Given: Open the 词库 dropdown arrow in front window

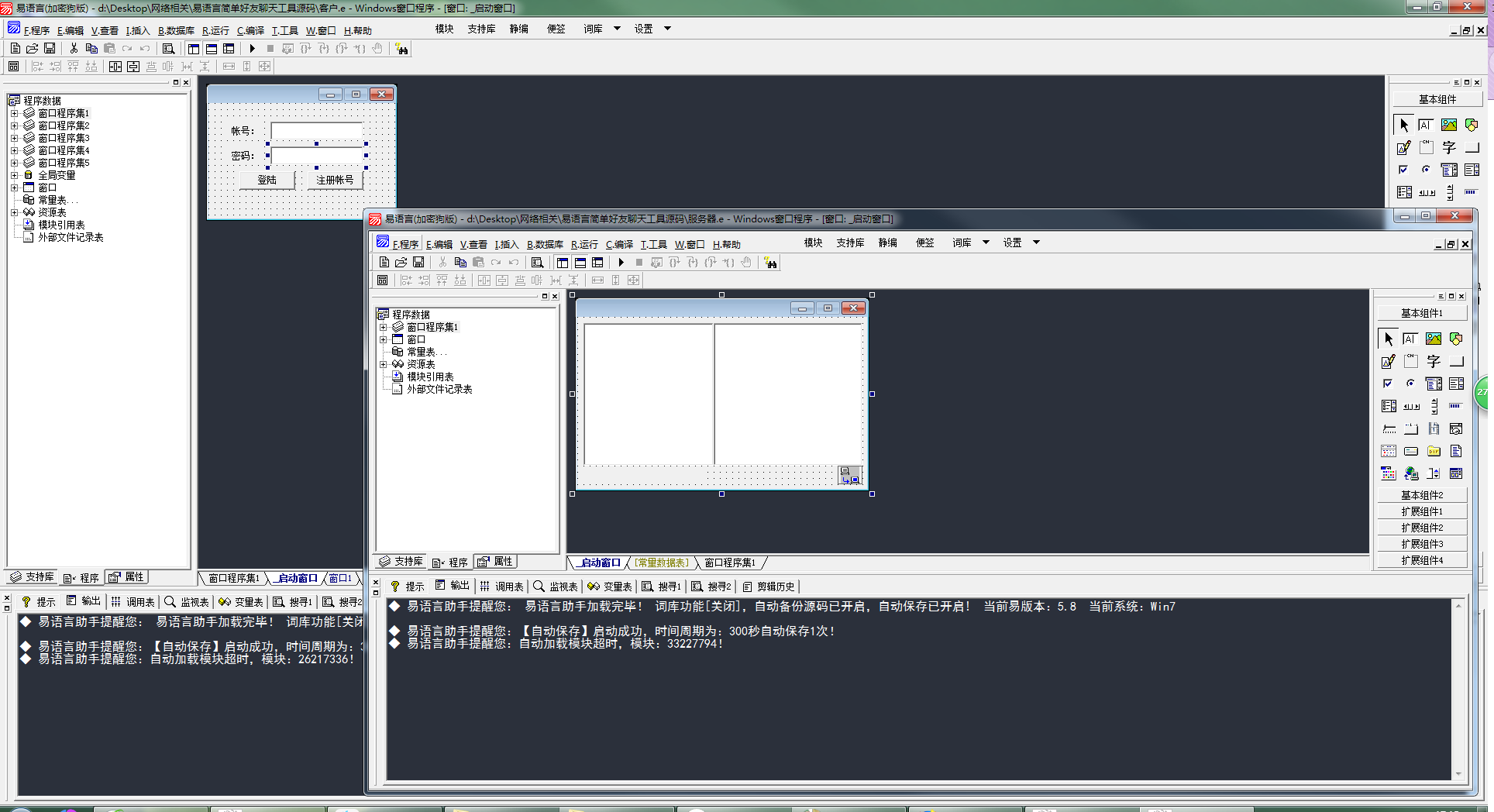Looking at the screenshot, I should (x=986, y=243).
